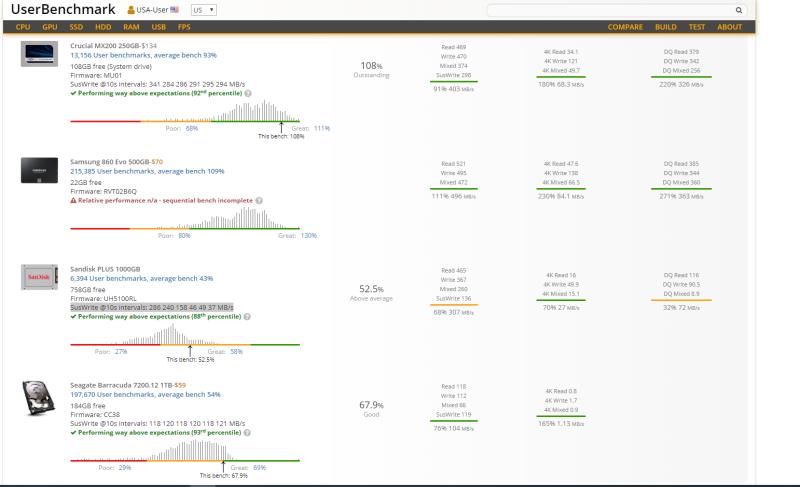The width and height of the screenshot is (800, 487).
Task: Click the Samsung relative performance warning triangle
Action: coord(73,200)
